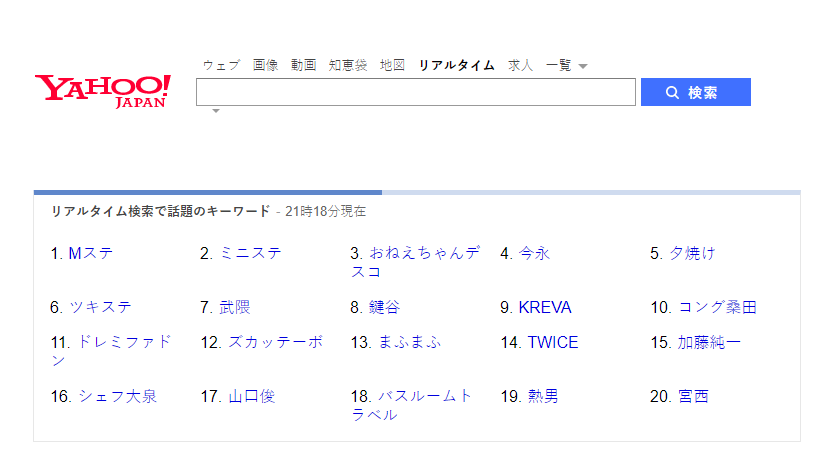Open trending keyword 夕焼け

pos(692,253)
